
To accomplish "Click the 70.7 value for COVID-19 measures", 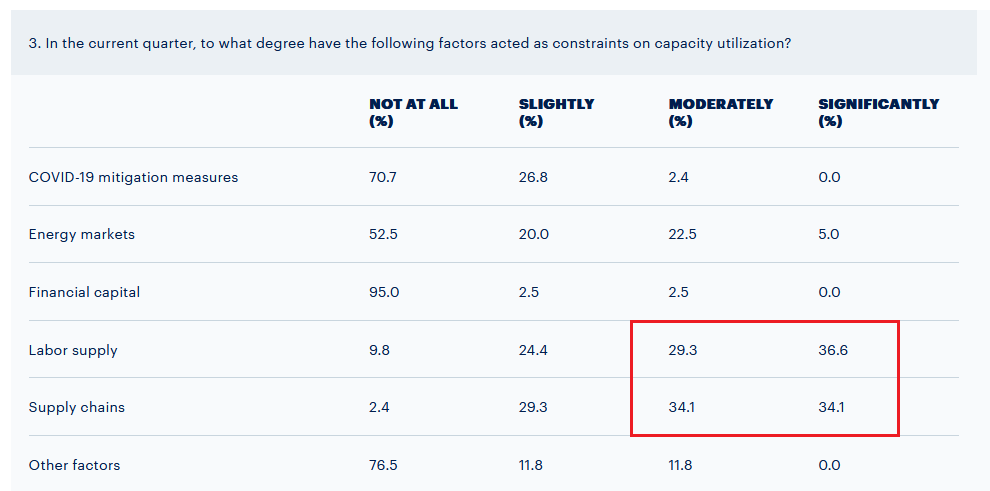I will click(x=383, y=177).
